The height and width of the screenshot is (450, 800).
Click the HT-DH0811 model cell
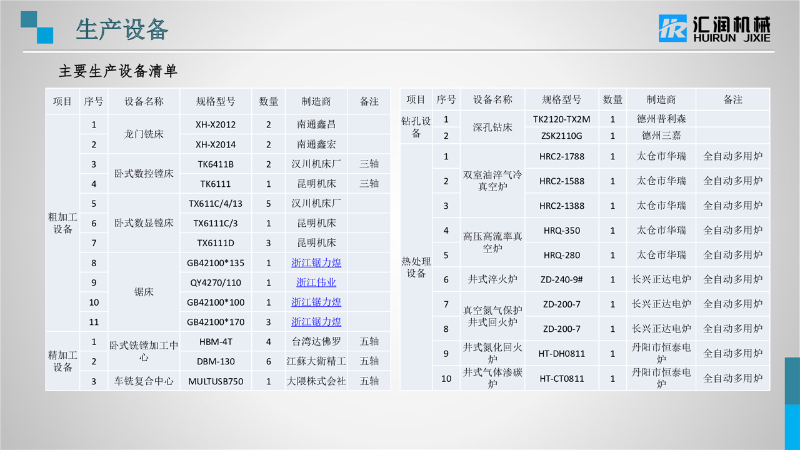point(561,354)
